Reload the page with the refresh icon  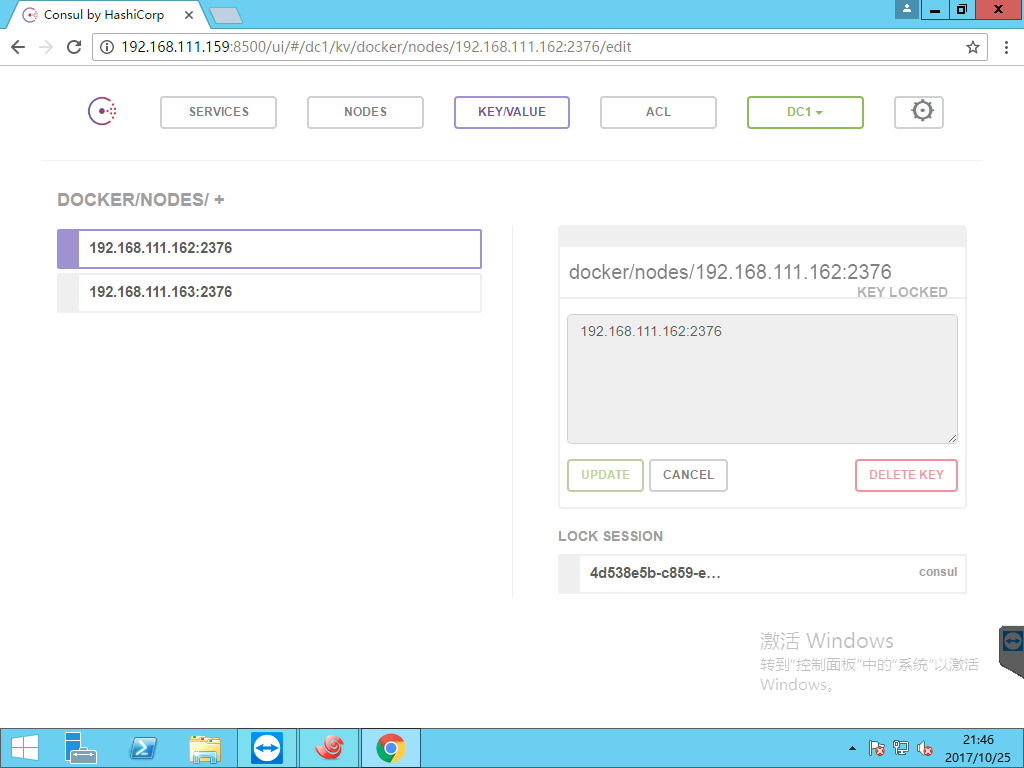coord(73,47)
